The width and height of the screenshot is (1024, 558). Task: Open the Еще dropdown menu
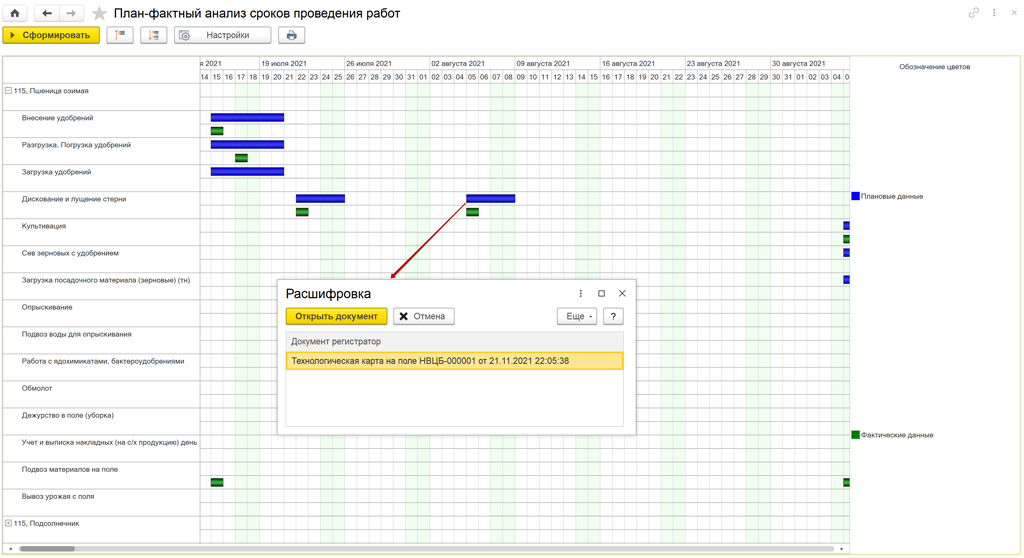[577, 316]
